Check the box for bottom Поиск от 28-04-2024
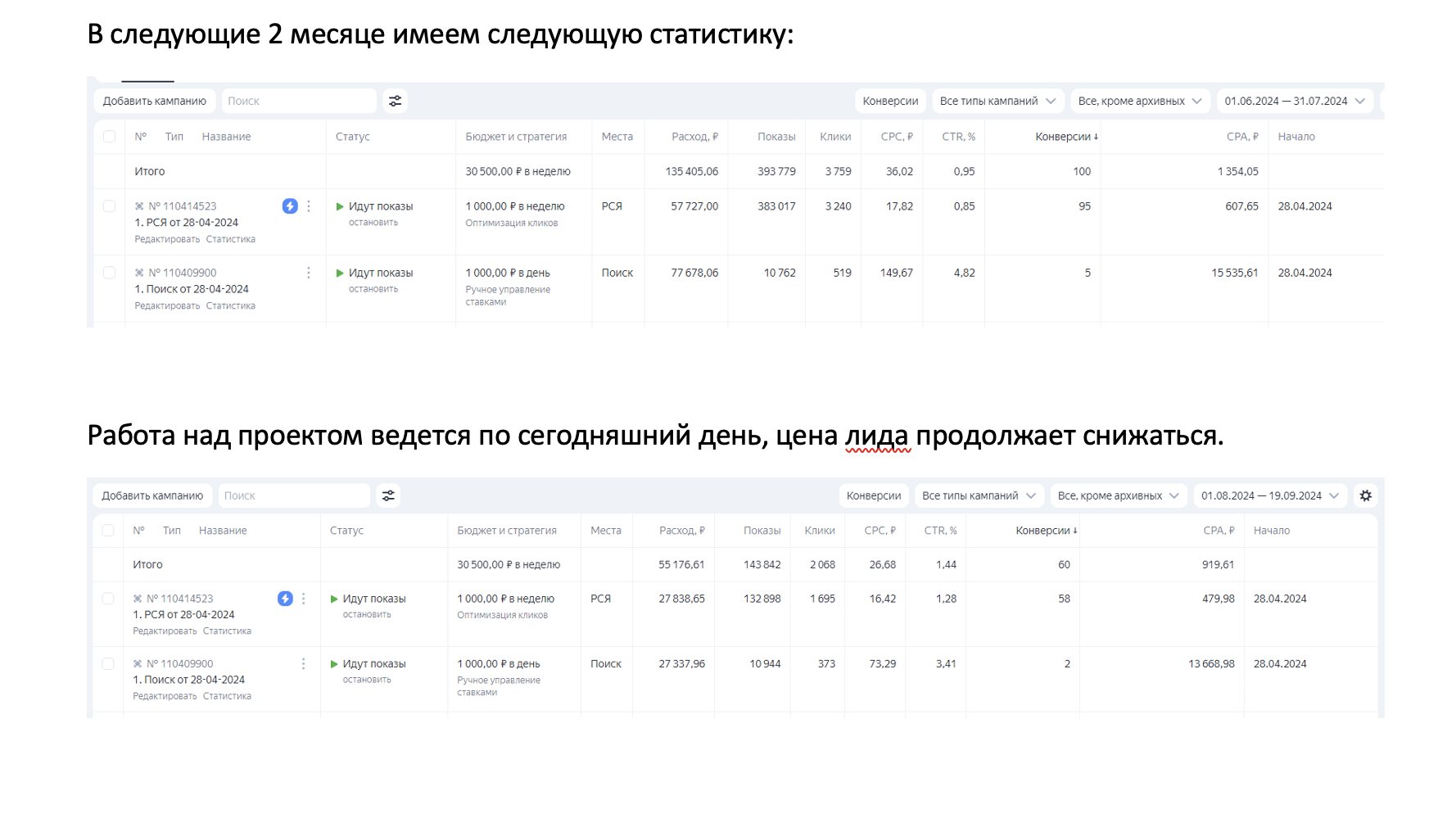 [x=108, y=664]
